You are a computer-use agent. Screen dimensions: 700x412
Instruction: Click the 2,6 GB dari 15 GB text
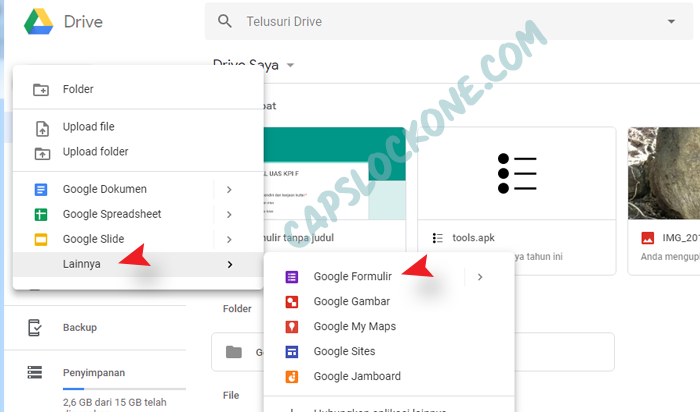114,402
